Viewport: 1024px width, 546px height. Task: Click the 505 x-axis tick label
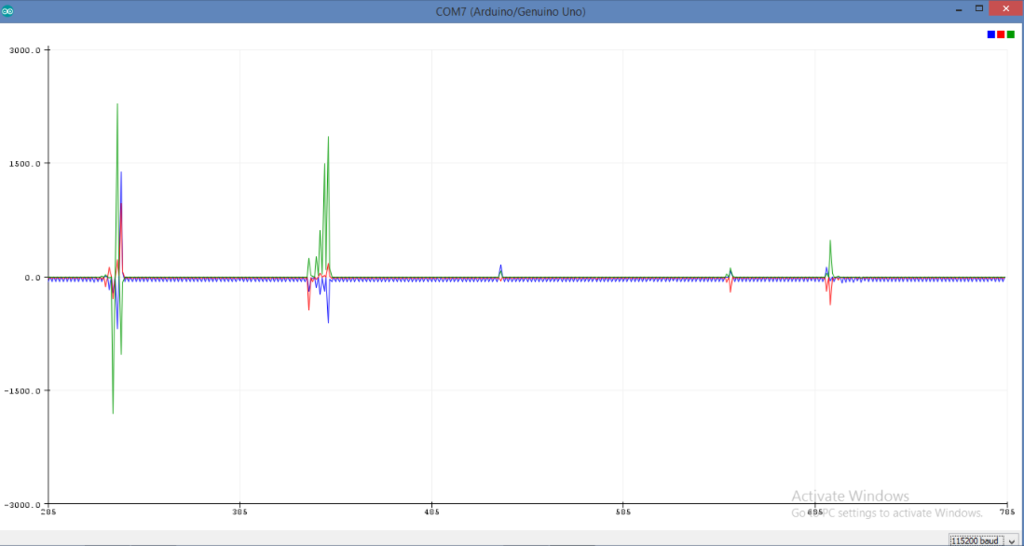(622, 511)
